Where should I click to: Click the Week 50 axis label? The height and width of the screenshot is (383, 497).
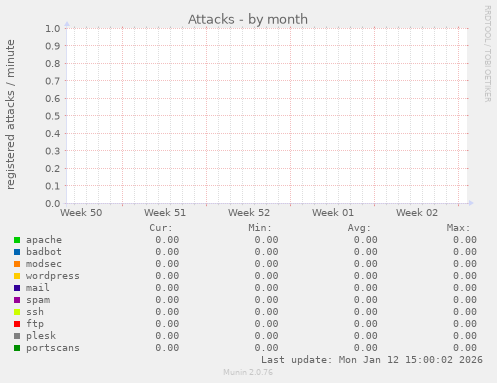click(81, 213)
